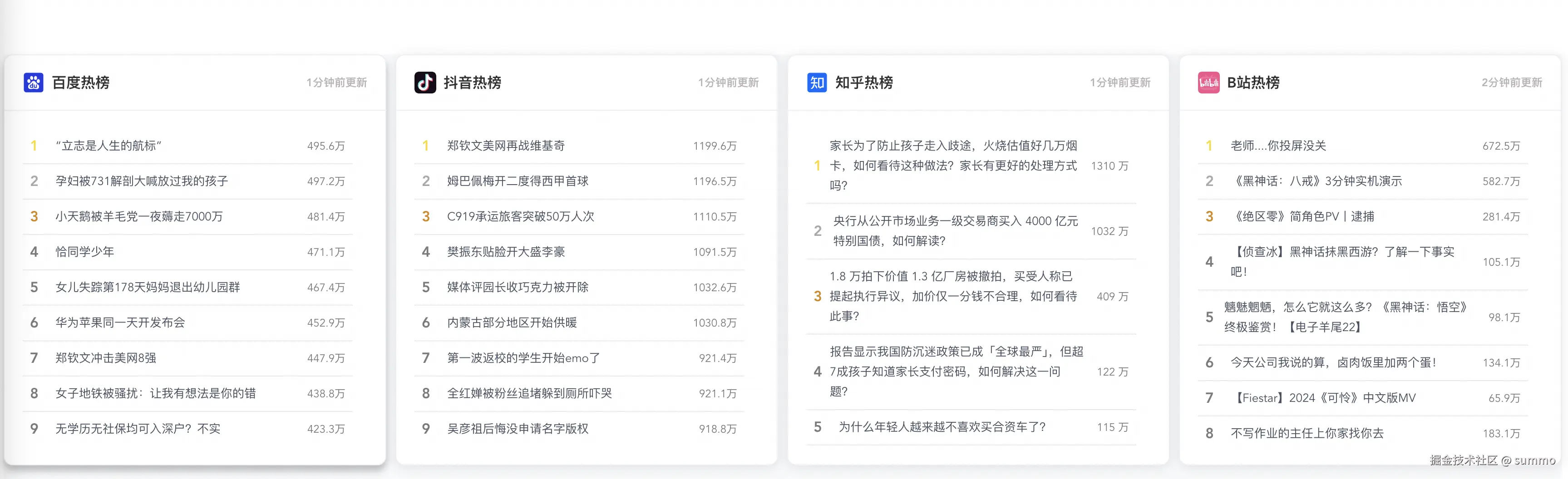This screenshot has height=479, width=1568.
Task: Click heat value 1199.6万 in Douyin list
Action: 715,146
